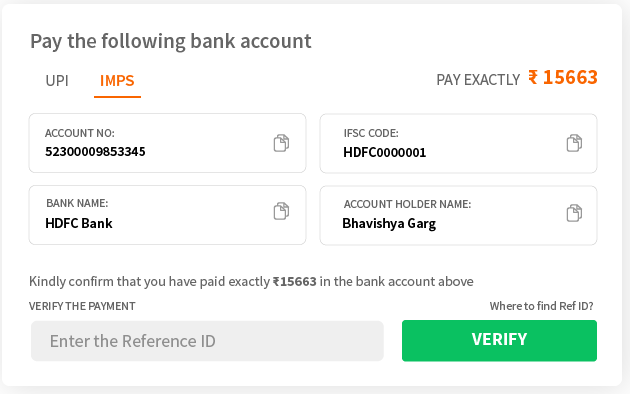
Task: Copy the account holder name
Action: tap(574, 213)
